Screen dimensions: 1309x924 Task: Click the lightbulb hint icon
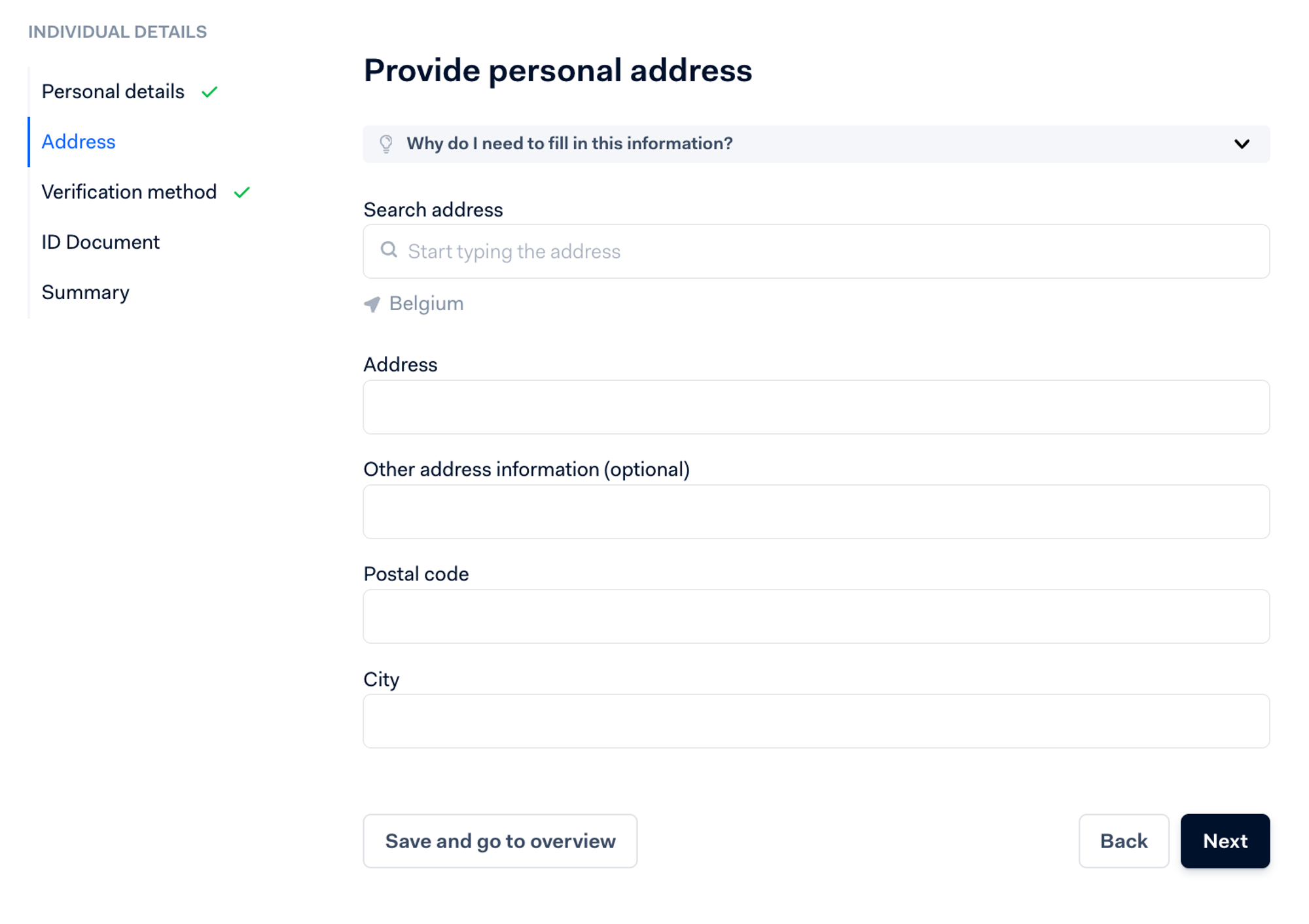tap(386, 144)
